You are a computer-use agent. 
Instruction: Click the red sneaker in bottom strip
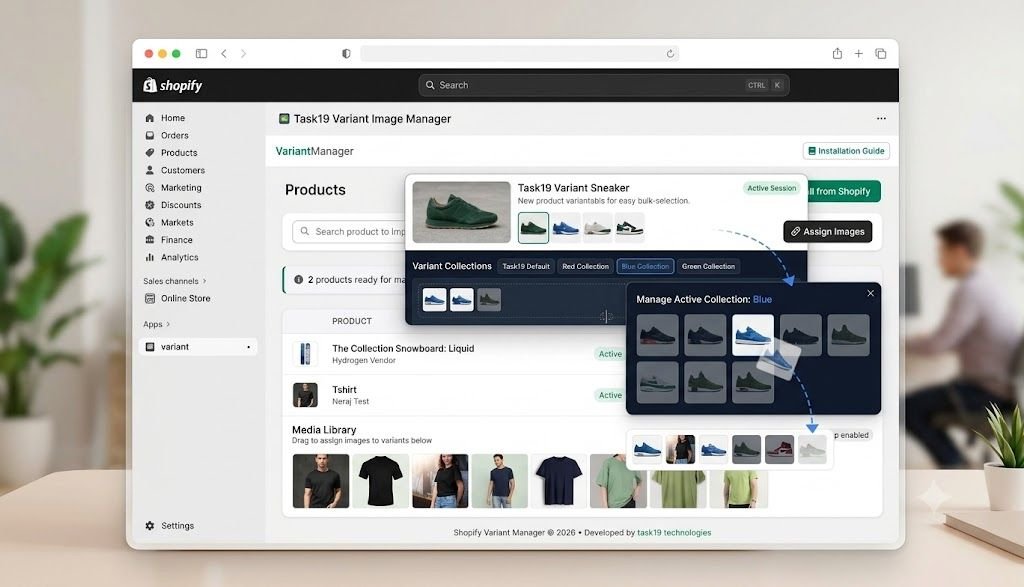(779, 449)
